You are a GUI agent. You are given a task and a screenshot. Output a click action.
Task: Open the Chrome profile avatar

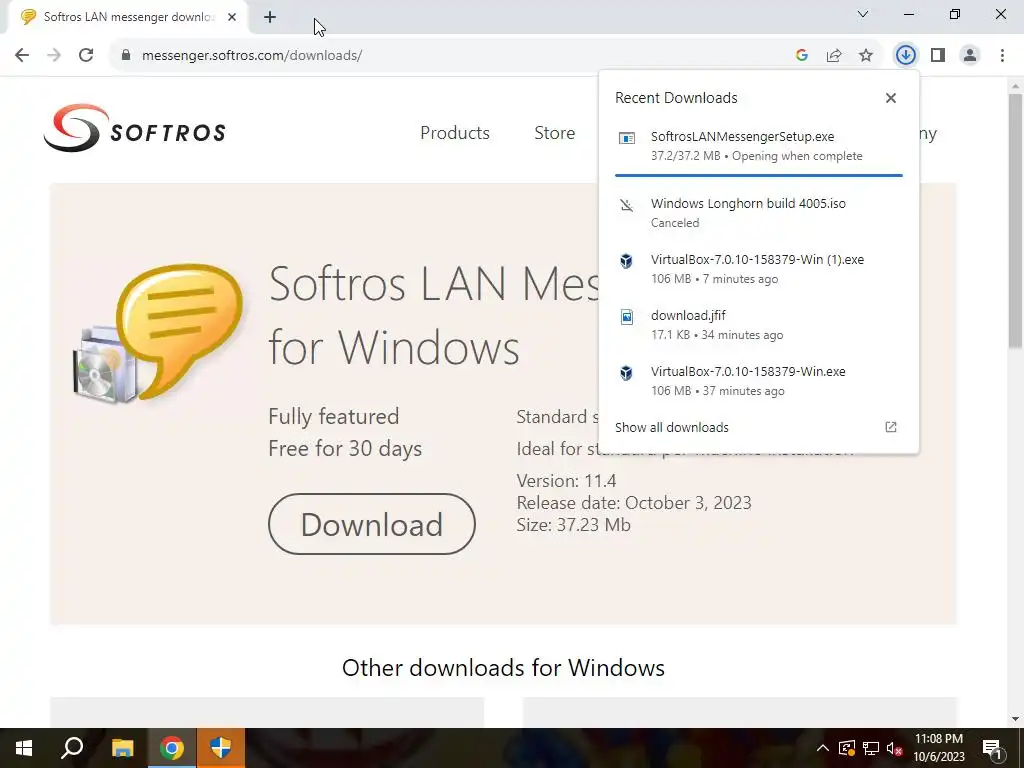[970, 56]
